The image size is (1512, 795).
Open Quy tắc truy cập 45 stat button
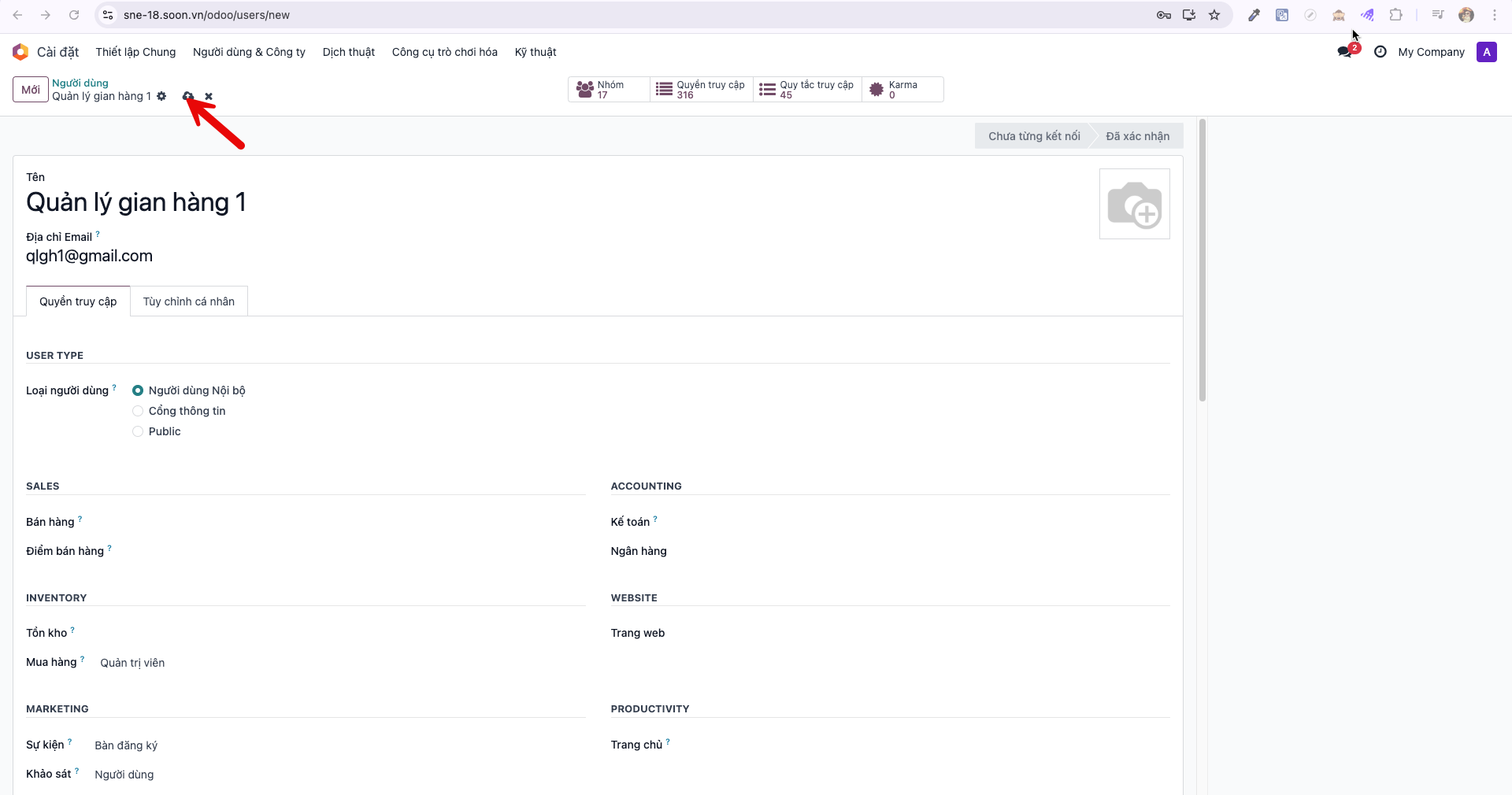point(807,90)
